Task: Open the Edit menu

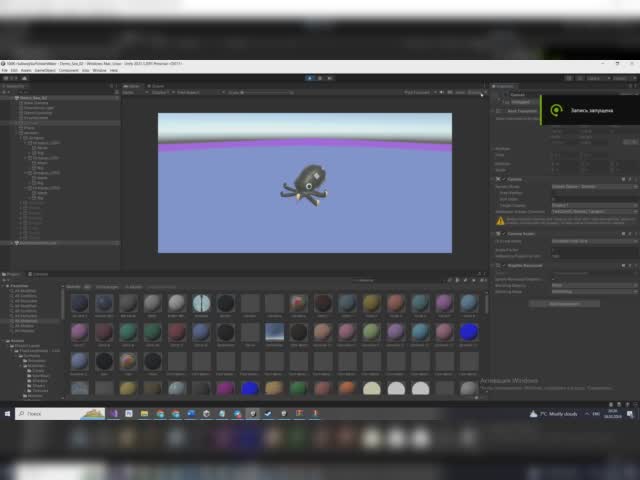Action: pyautogui.click(x=14, y=71)
